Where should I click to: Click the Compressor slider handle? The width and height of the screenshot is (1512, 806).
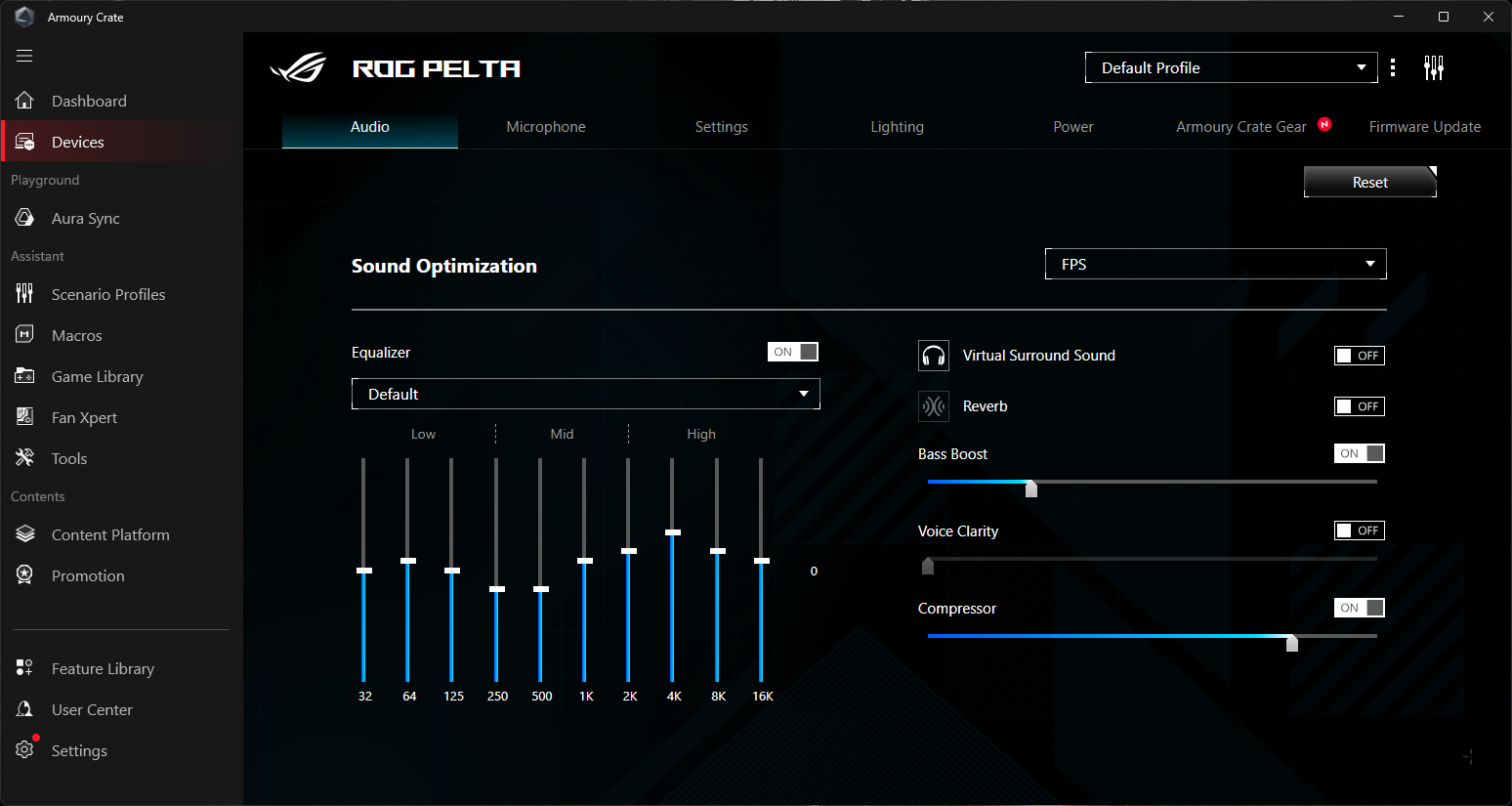[1291, 643]
